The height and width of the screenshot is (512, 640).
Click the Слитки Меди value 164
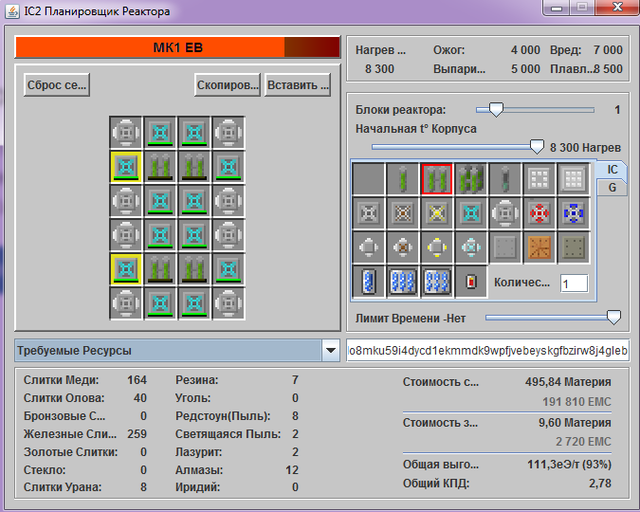click(137, 380)
